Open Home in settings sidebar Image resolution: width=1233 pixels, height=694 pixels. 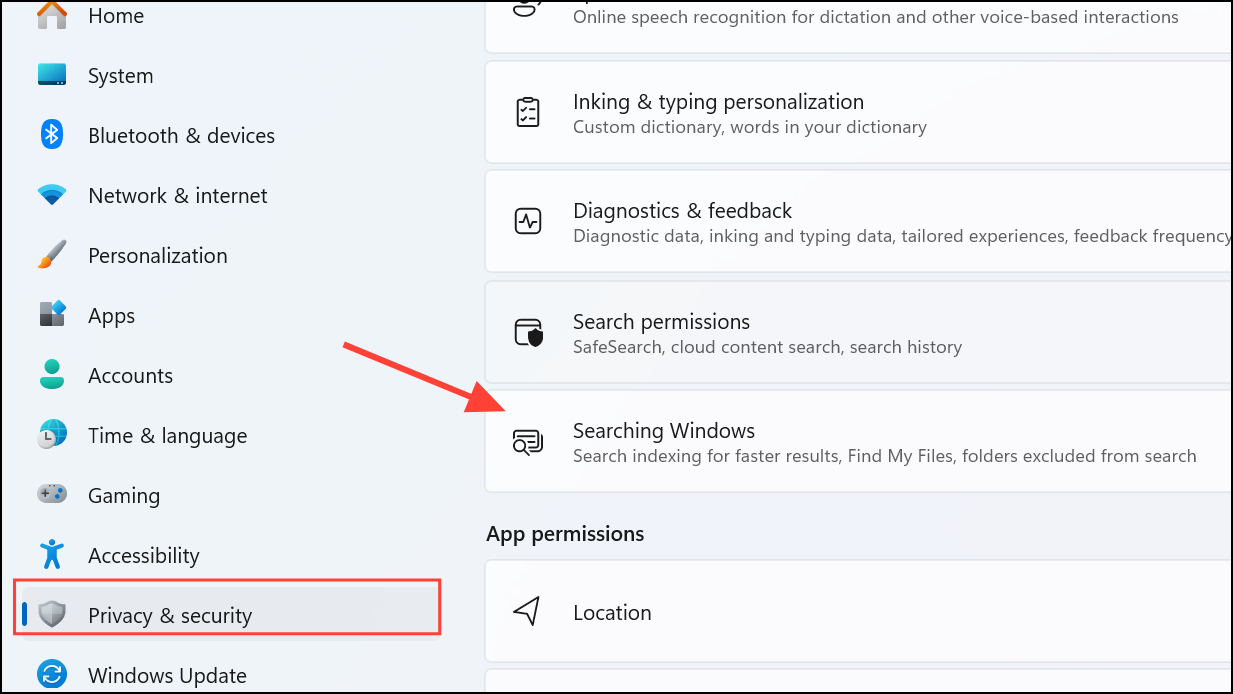click(x=116, y=15)
